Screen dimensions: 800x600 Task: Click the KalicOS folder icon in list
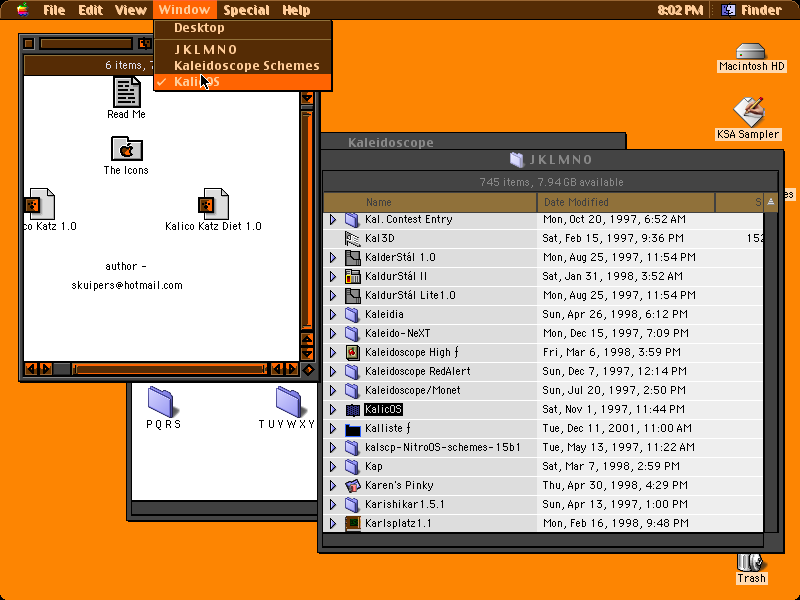click(352, 409)
